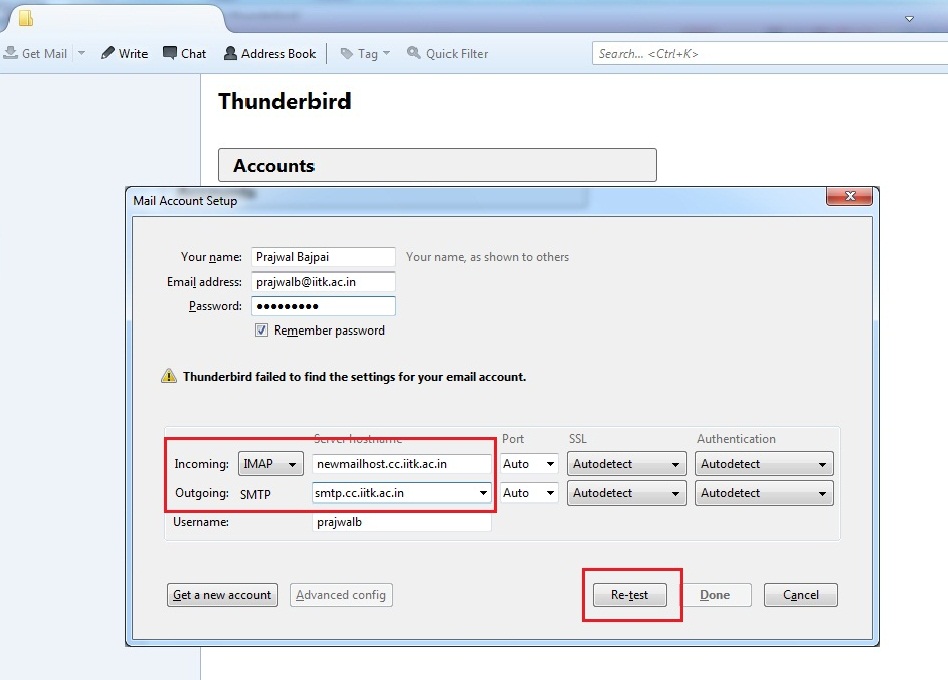The width and height of the screenshot is (948, 680).
Task: Open the Address Book
Action: pos(269,53)
